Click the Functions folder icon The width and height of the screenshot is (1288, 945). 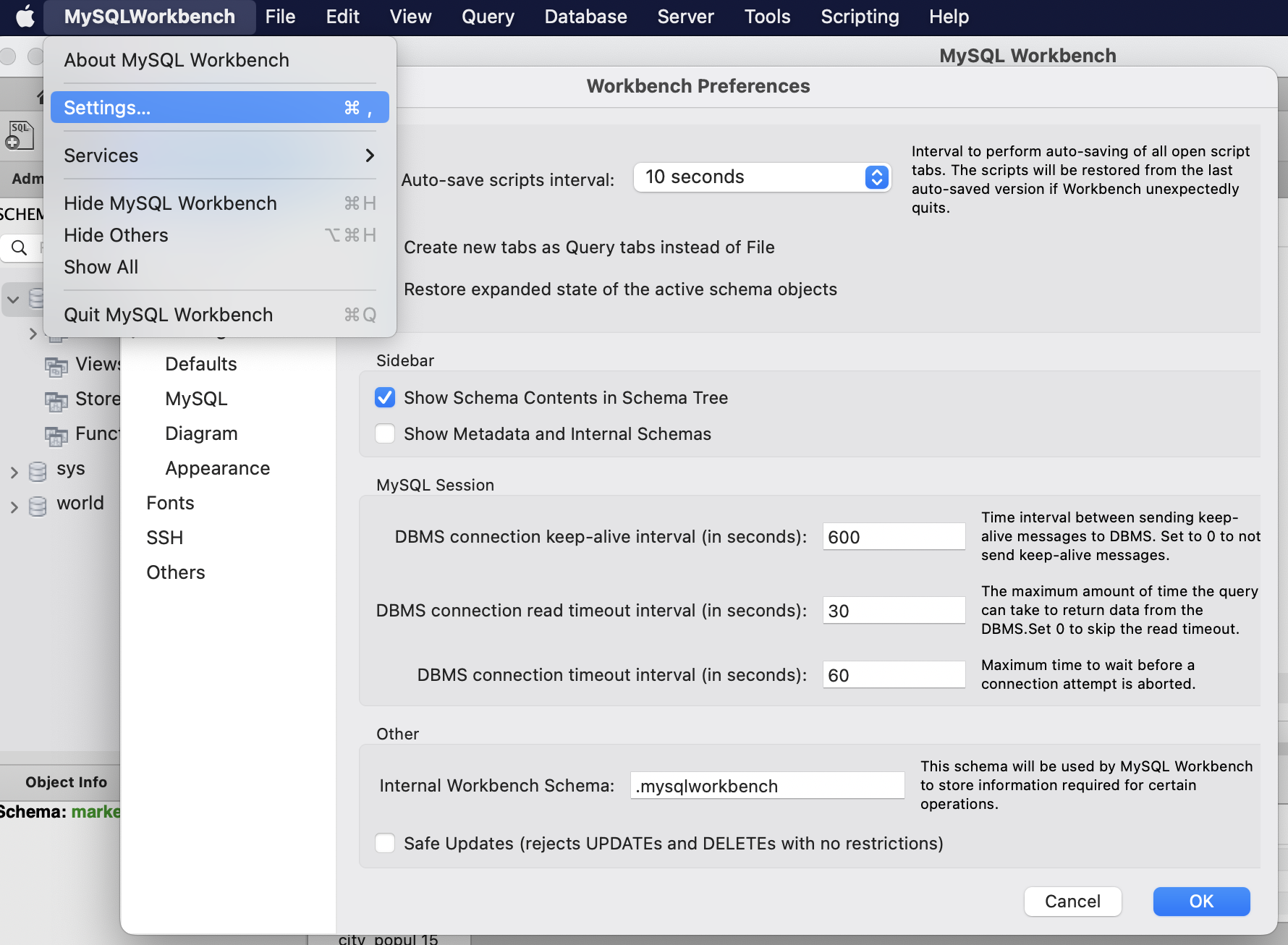[56, 436]
